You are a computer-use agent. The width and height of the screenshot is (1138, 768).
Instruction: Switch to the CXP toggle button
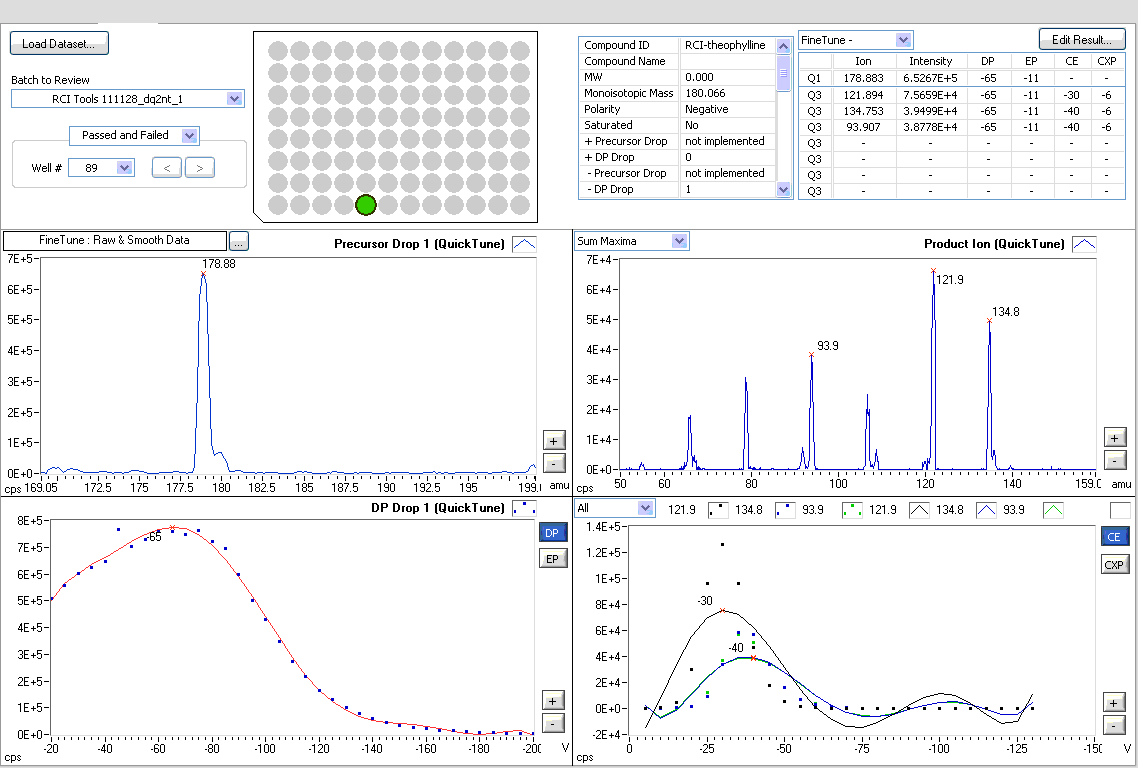(x=1114, y=564)
